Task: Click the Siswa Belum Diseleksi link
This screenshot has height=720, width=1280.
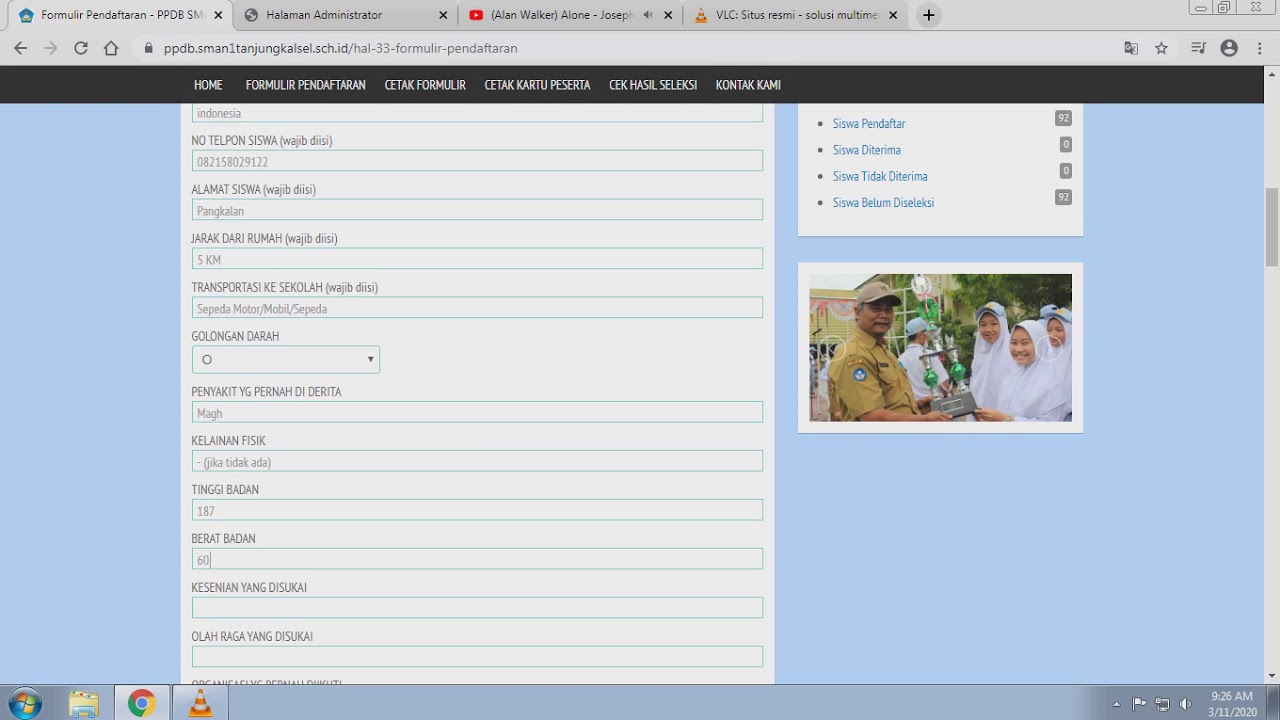Action: 883,203
